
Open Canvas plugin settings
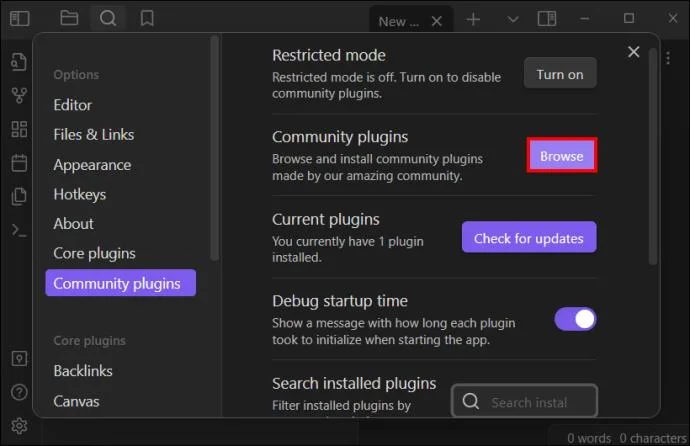(77, 401)
